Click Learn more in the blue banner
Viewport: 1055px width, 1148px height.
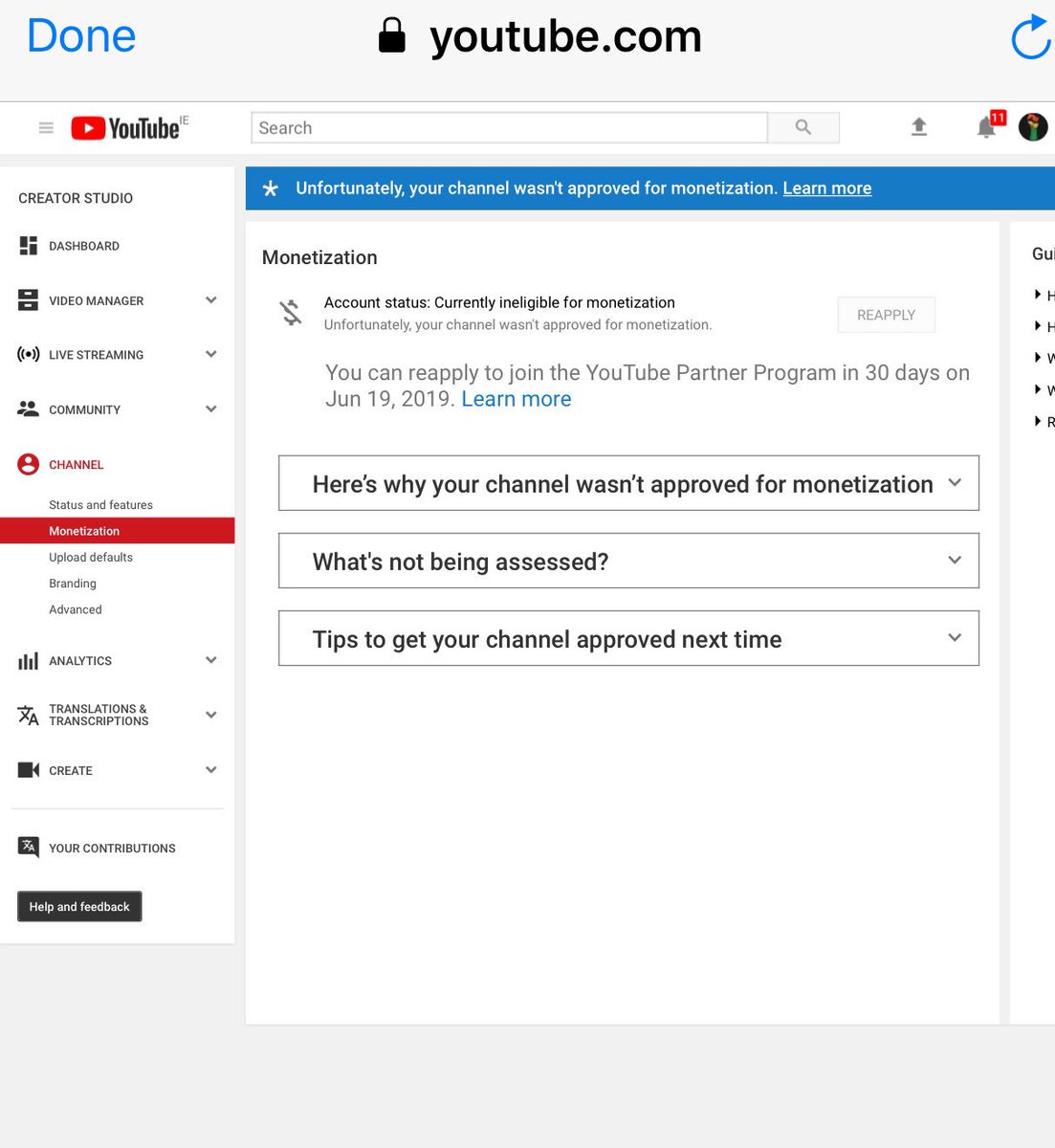tap(827, 188)
